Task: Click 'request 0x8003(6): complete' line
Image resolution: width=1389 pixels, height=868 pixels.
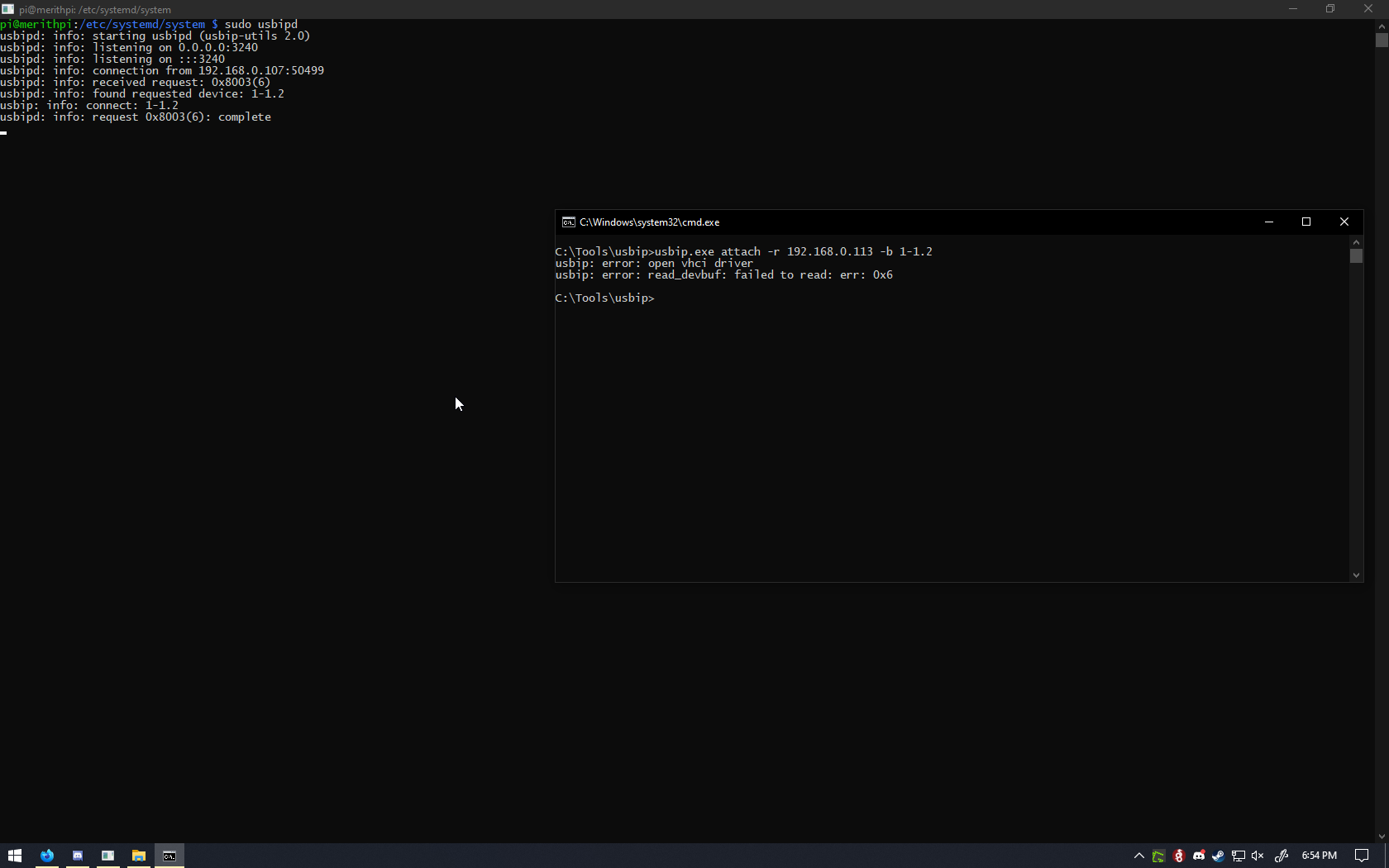Action: click(x=136, y=117)
